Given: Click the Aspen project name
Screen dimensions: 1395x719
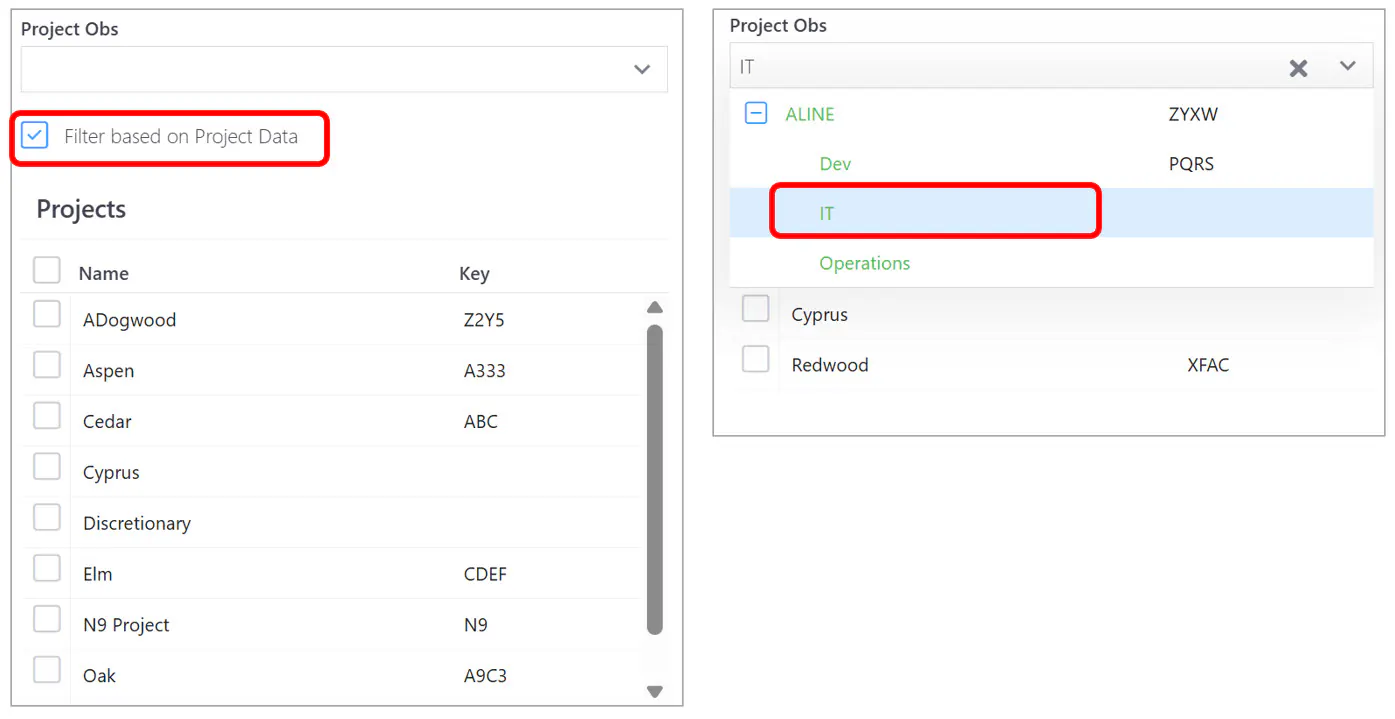Looking at the screenshot, I should tap(109, 371).
